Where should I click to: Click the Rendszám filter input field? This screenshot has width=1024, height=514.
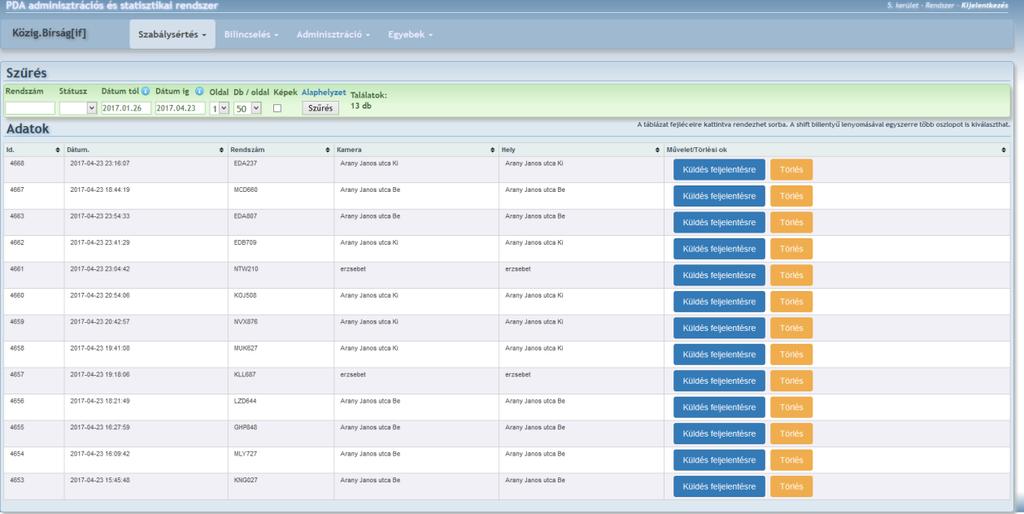[x=30, y=108]
